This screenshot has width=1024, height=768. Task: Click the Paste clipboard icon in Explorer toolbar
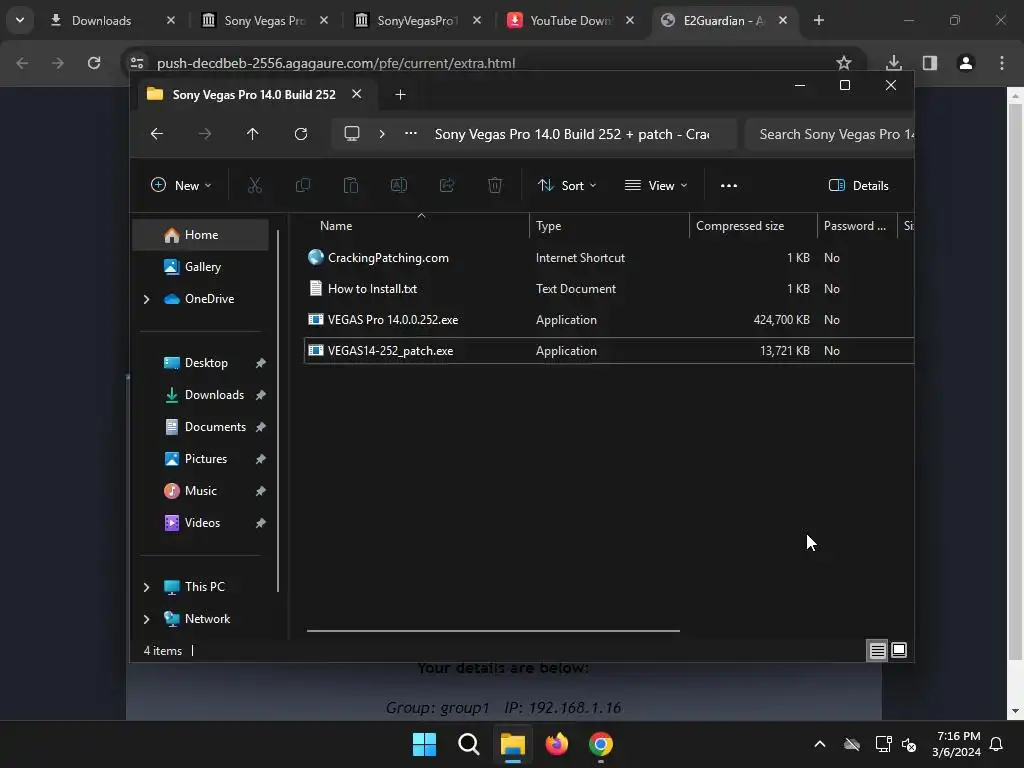pos(351,185)
